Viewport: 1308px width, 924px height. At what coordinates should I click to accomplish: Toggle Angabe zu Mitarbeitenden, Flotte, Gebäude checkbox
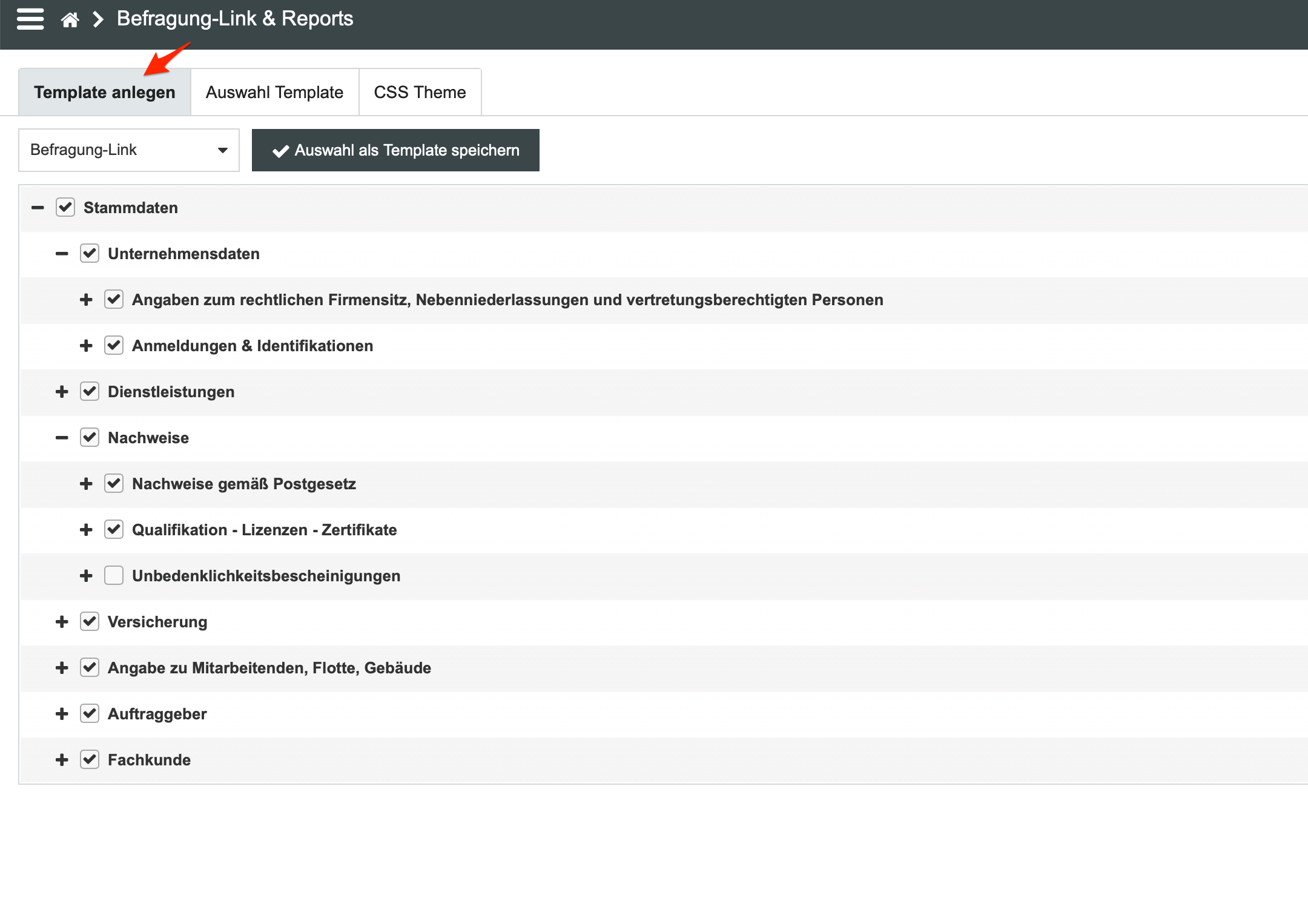pyautogui.click(x=90, y=667)
